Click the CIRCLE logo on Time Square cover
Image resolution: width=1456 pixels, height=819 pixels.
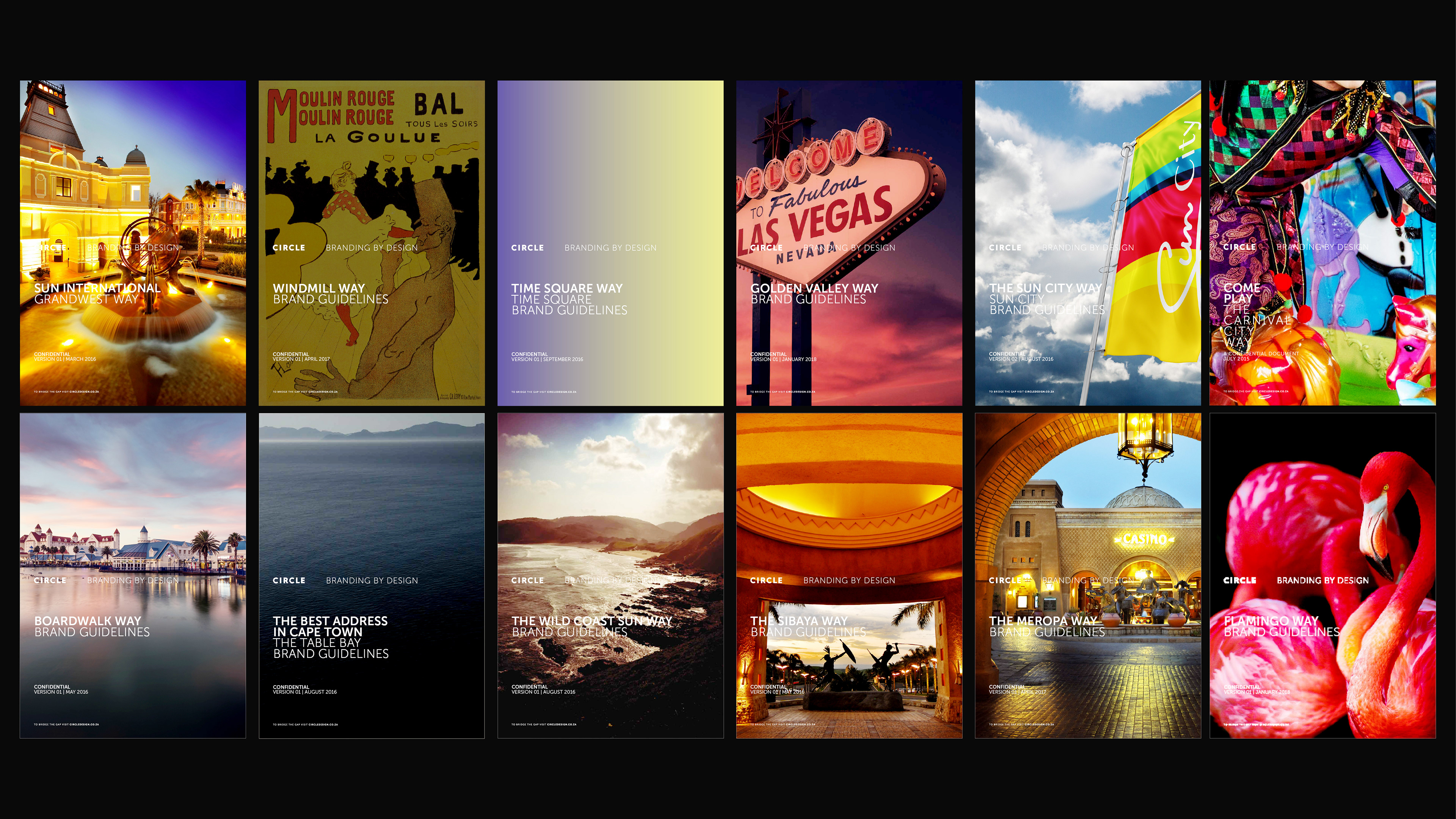[527, 248]
